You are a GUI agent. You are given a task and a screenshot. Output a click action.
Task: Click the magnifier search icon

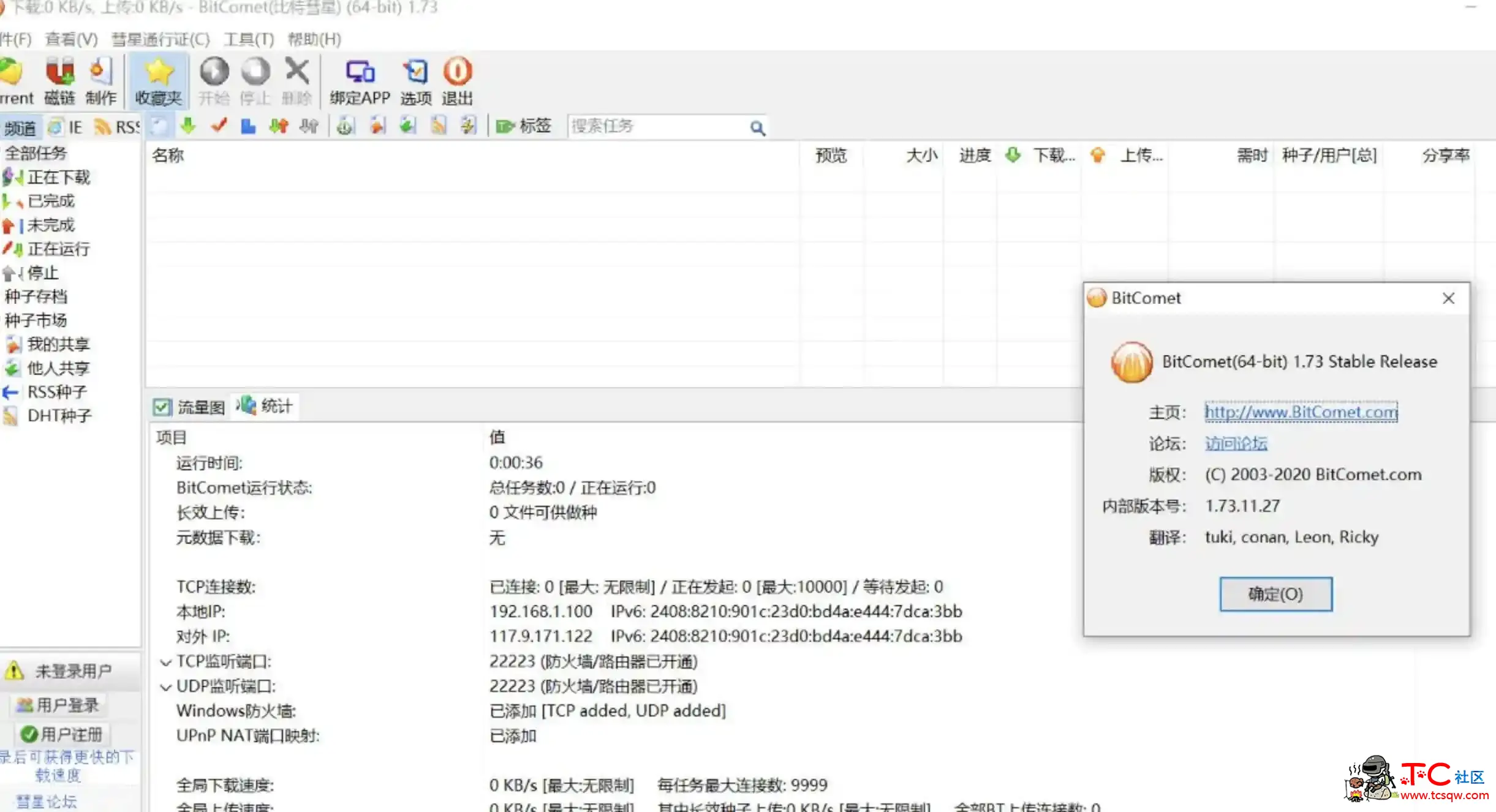(x=757, y=127)
